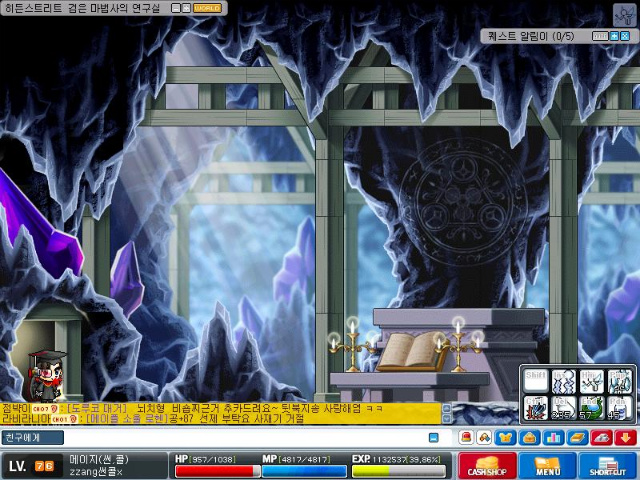
Task: Click the 퀘스트 알림이 (0/5) title
Action: pos(531,36)
